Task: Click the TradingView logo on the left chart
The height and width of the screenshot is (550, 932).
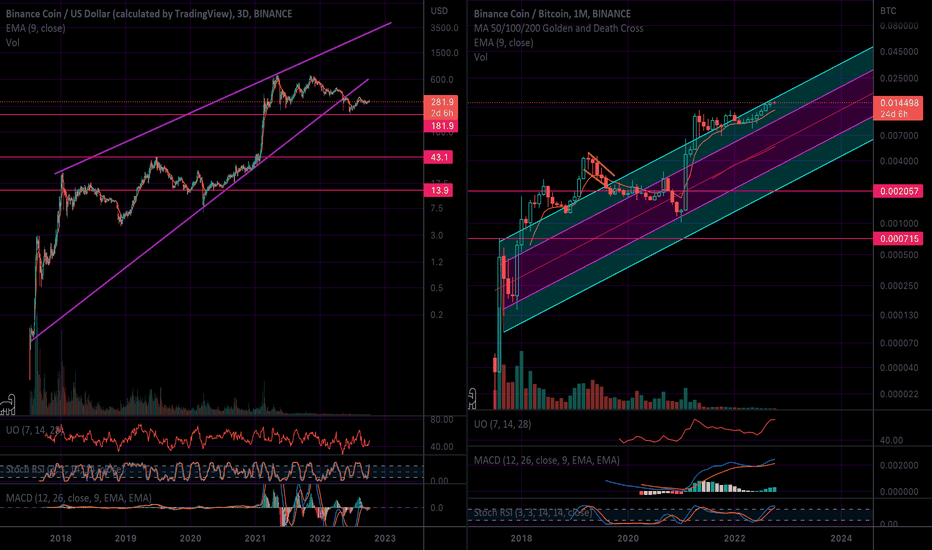Action: (x=7, y=404)
